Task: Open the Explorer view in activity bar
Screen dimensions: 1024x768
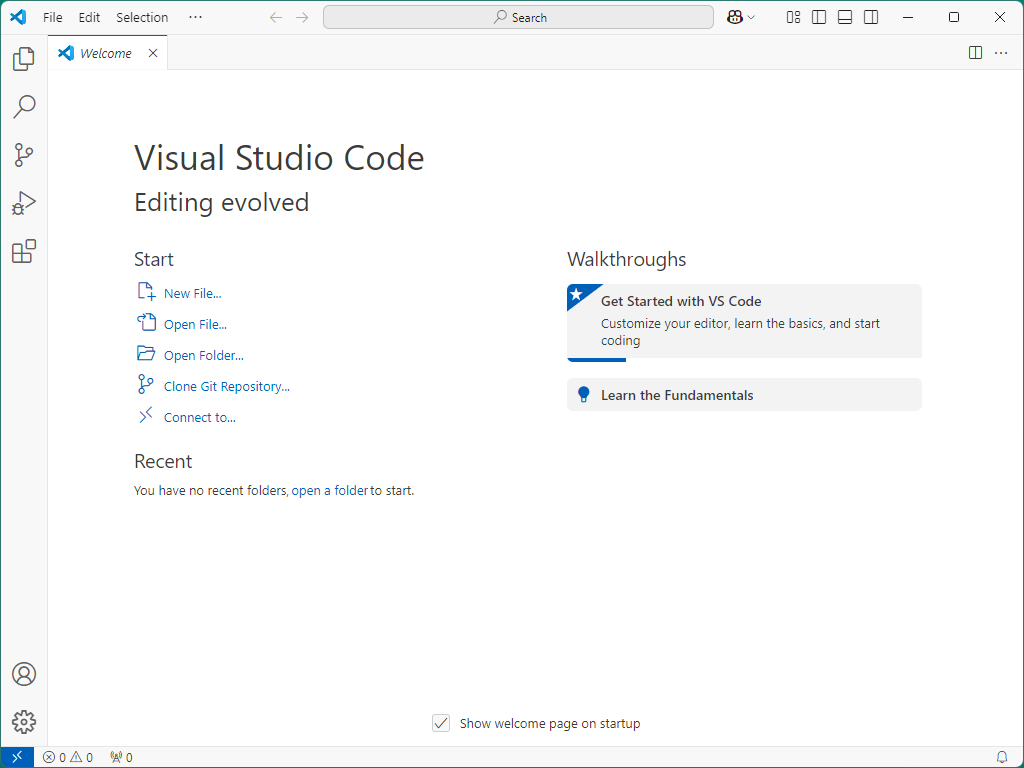Action: 24,59
